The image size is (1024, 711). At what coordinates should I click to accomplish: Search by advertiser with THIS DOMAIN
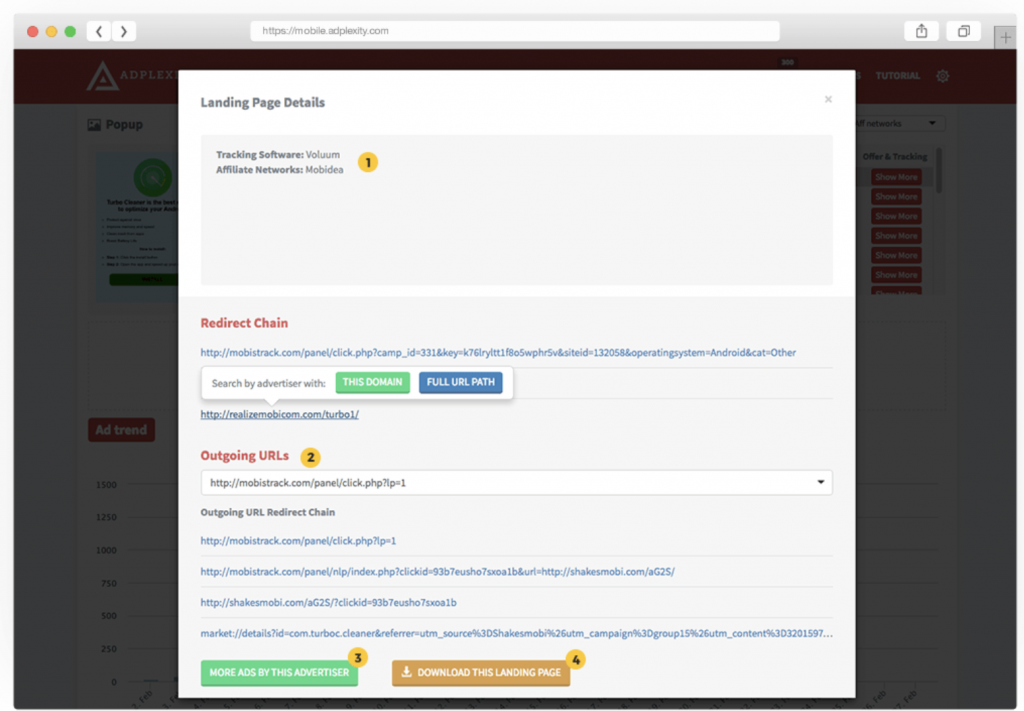[x=372, y=383]
